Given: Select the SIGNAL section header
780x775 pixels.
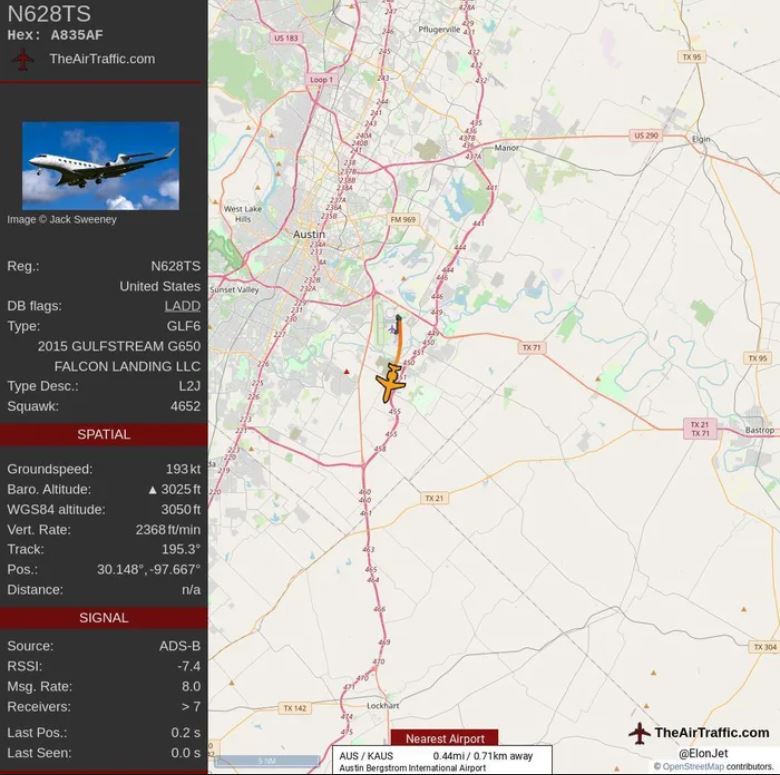Looking at the screenshot, I should [103, 618].
